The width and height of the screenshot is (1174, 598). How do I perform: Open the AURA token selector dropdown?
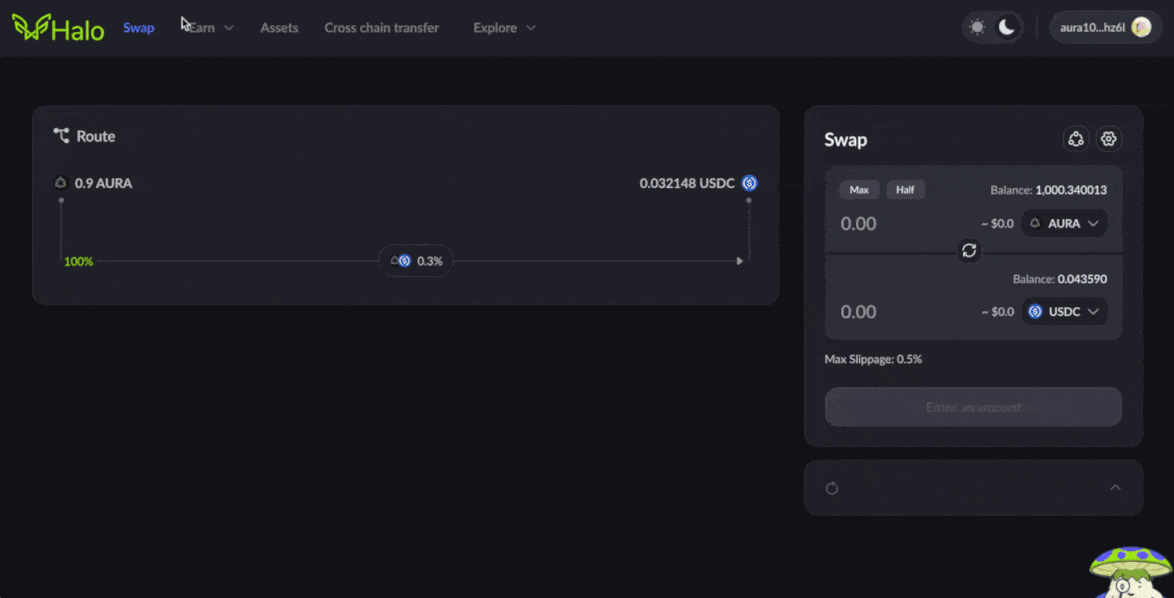point(1064,223)
